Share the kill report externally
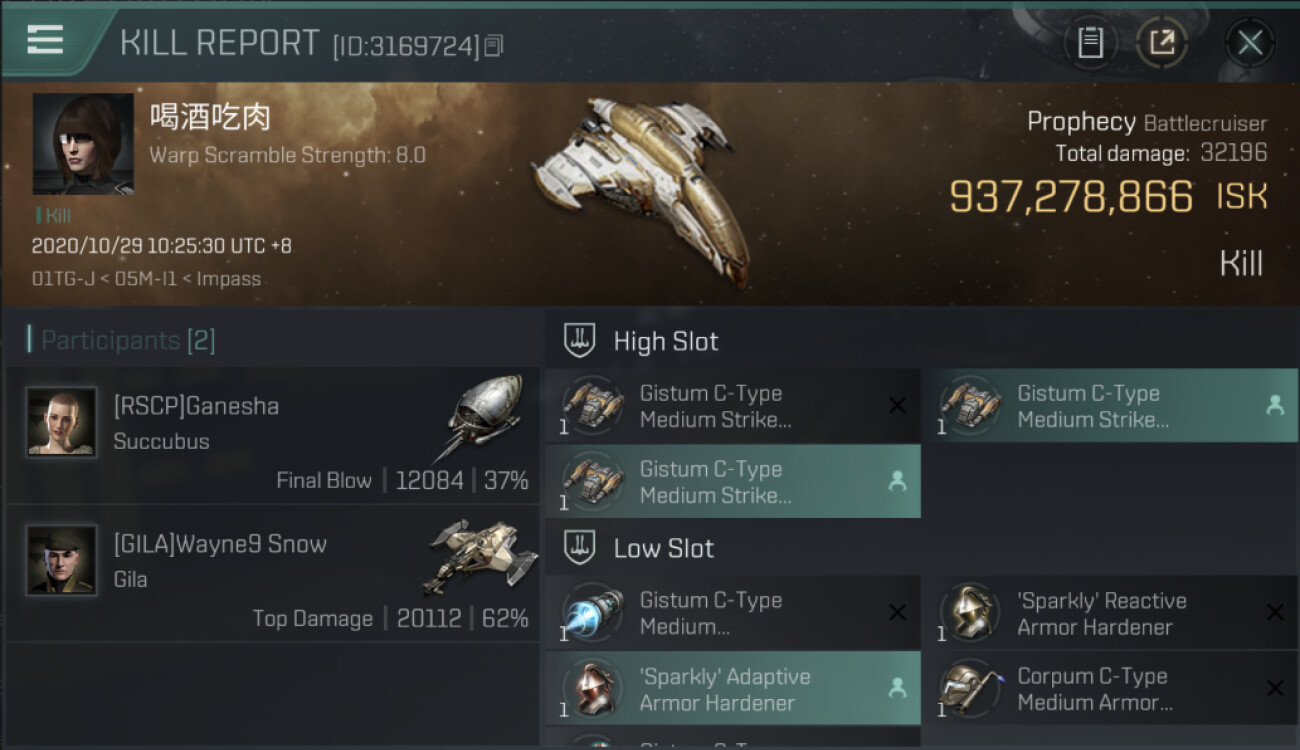 tap(1161, 43)
